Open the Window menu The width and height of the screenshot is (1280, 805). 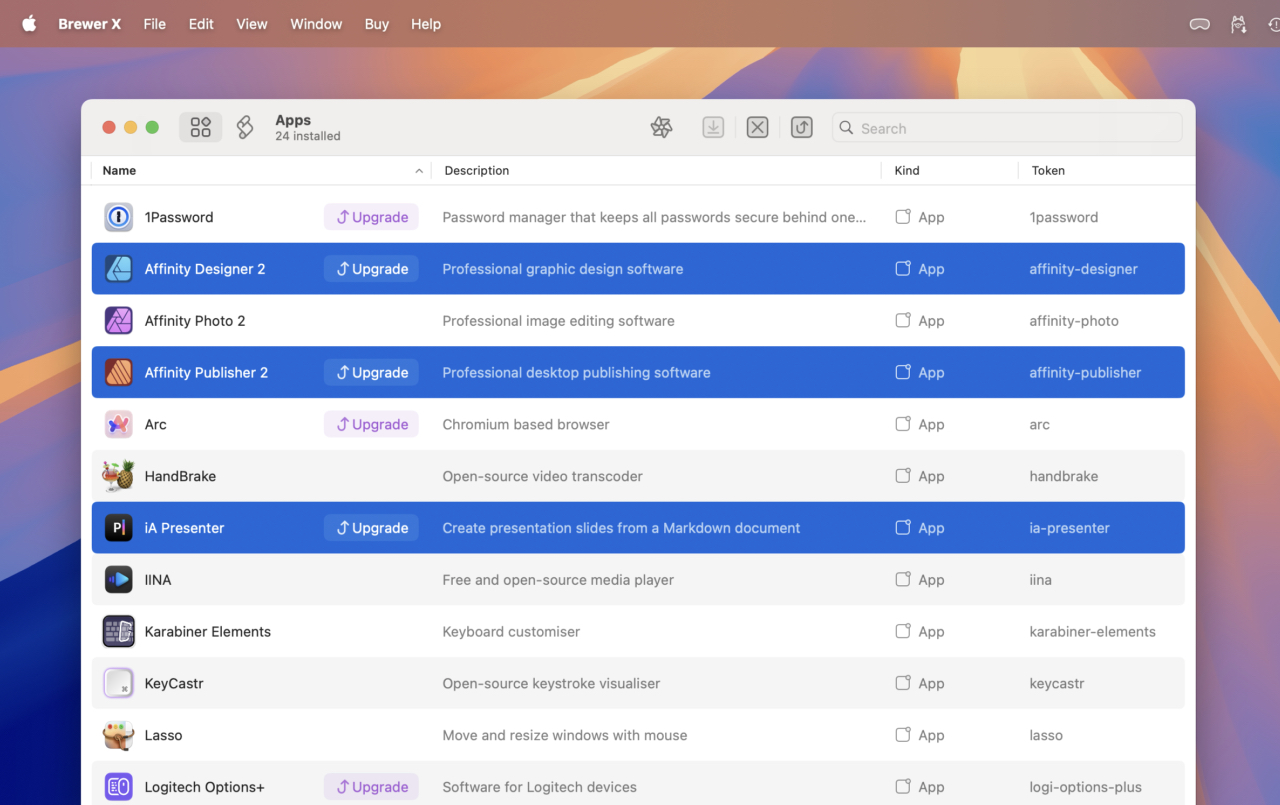[316, 24]
